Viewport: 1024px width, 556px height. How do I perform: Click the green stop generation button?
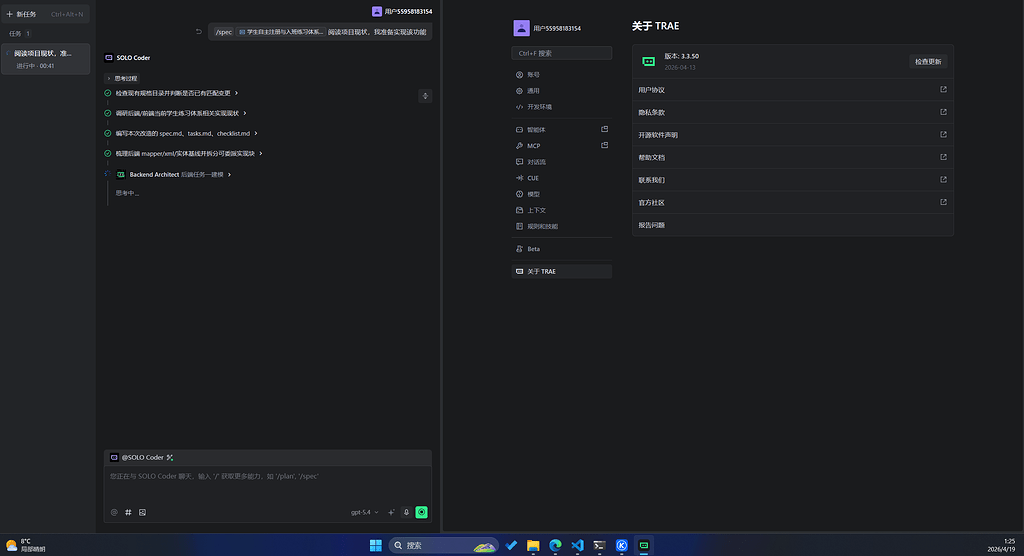tap(421, 512)
